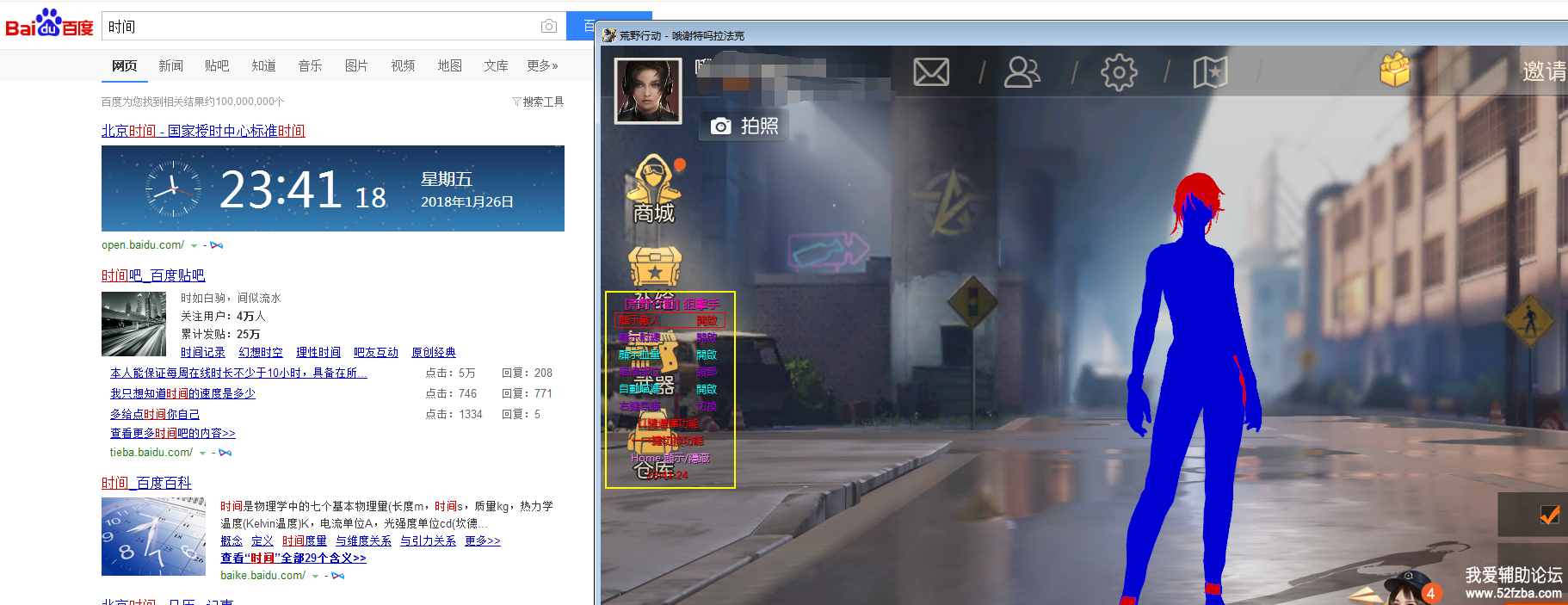Click the Baidu logo
Viewport: 1568px width, 605px height.
(49, 24)
